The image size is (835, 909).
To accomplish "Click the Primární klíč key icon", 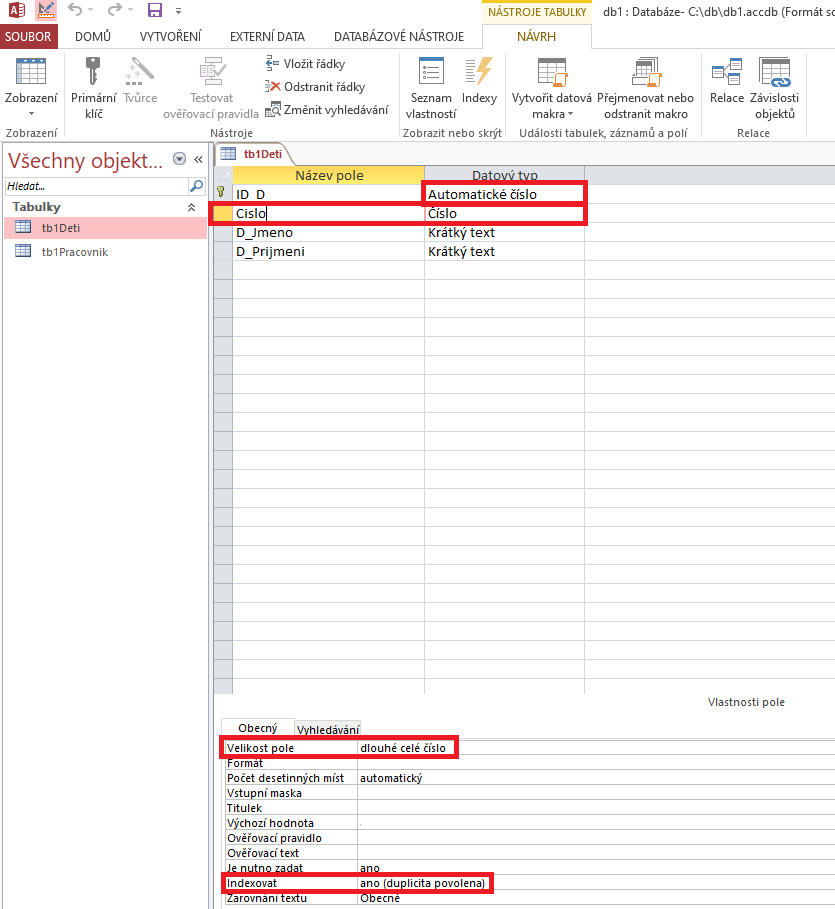I will point(93,73).
